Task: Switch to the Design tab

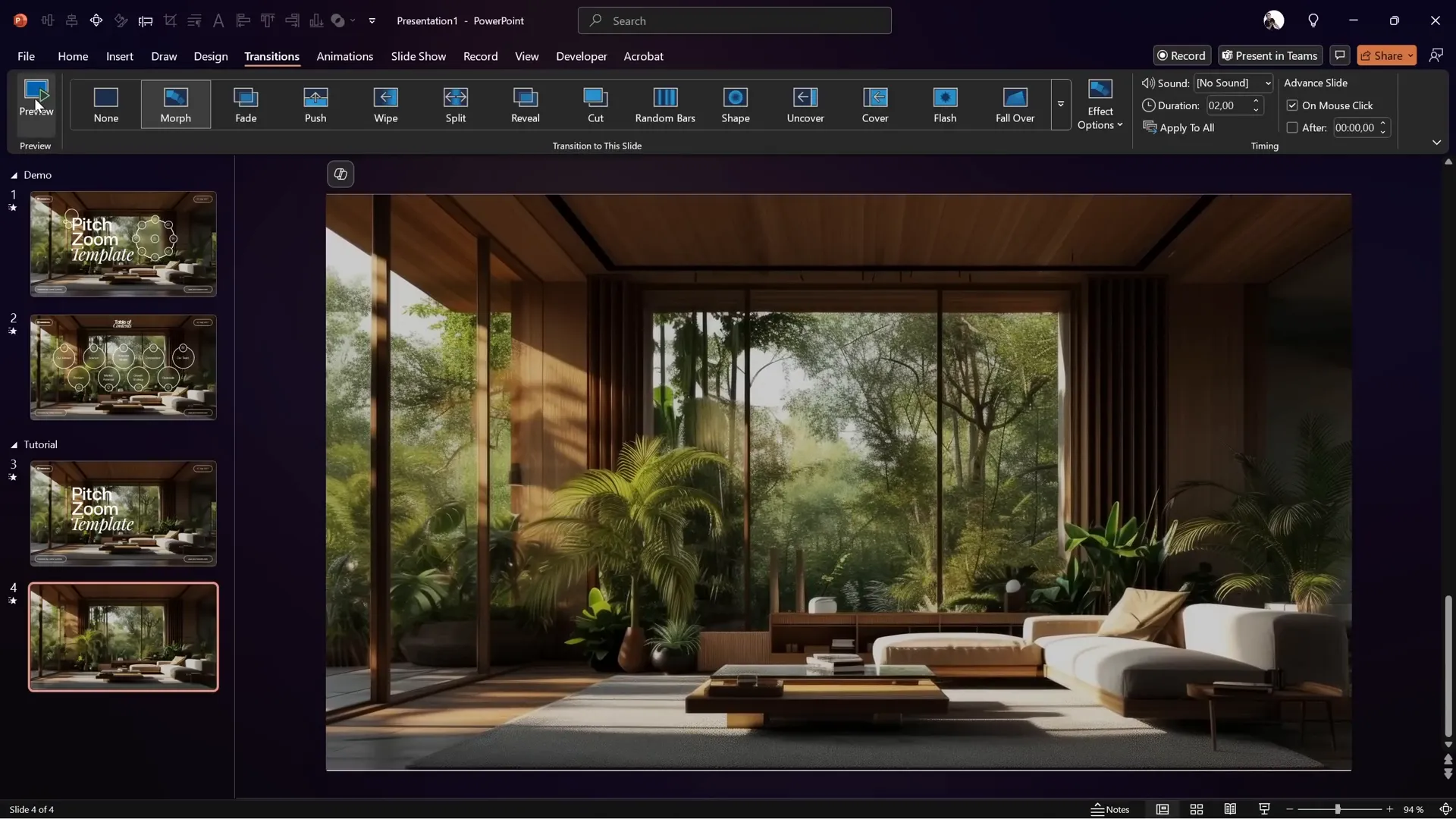Action: [210, 56]
